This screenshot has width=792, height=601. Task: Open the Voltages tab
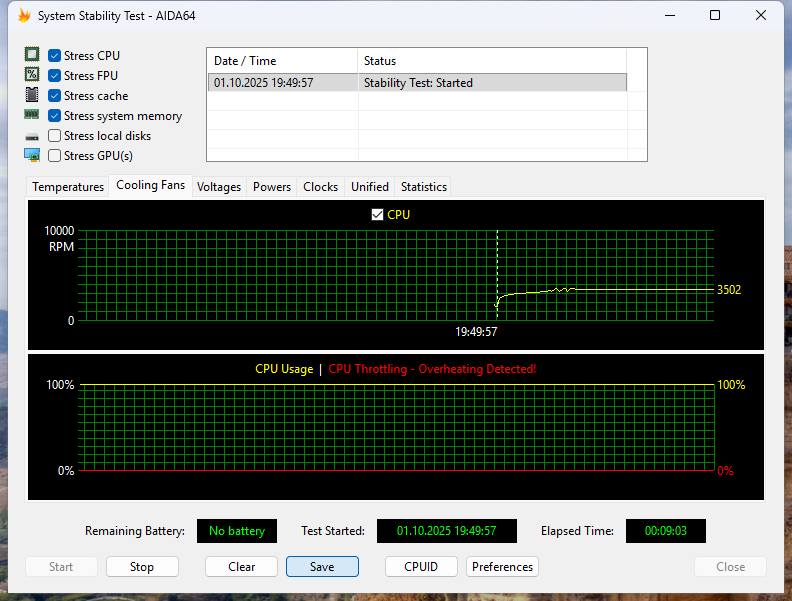219,187
